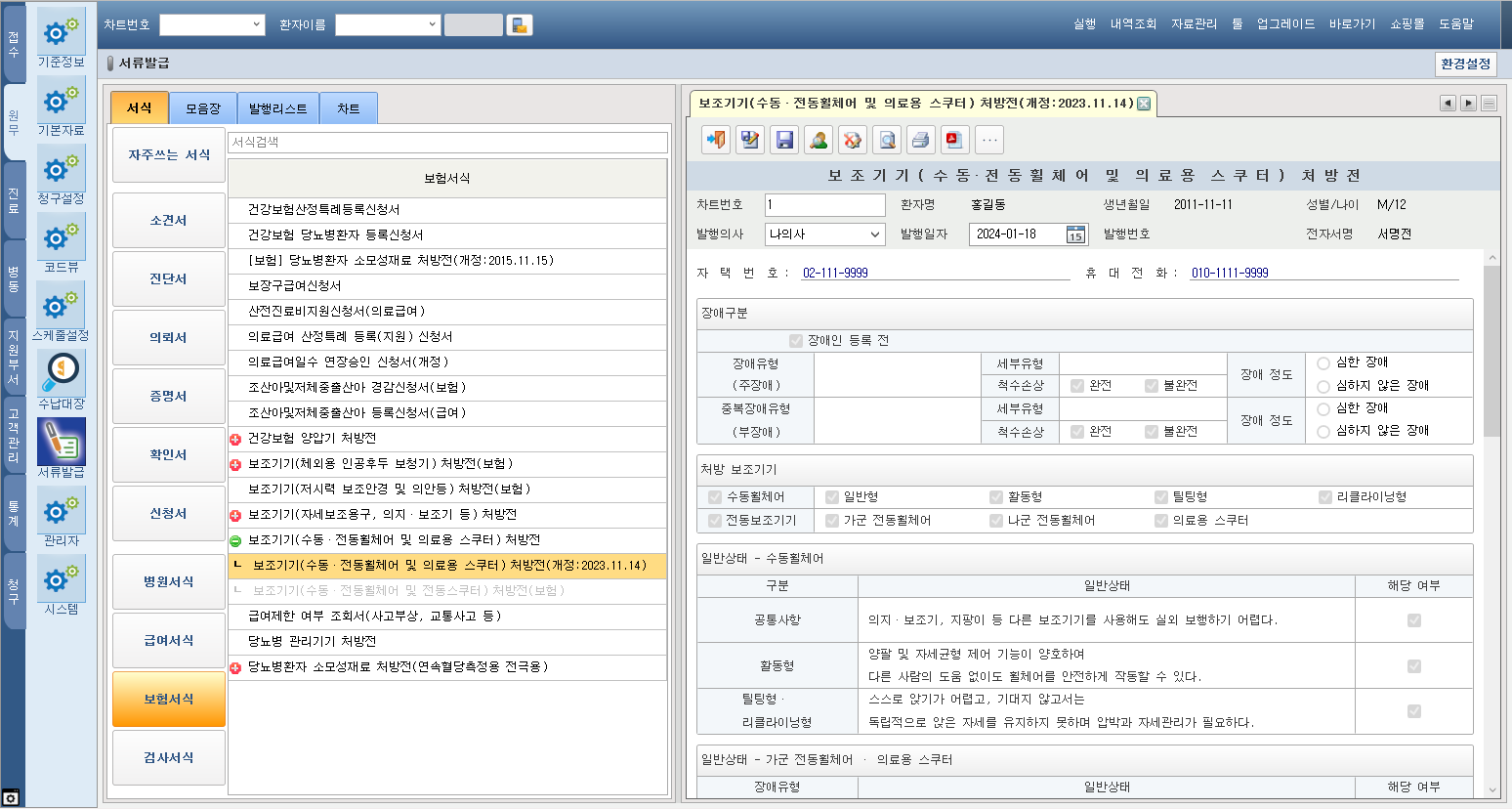Image resolution: width=1512 pixels, height=809 pixels.
Task: Check the 수동휠체어 checkbox
Action: [715, 497]
